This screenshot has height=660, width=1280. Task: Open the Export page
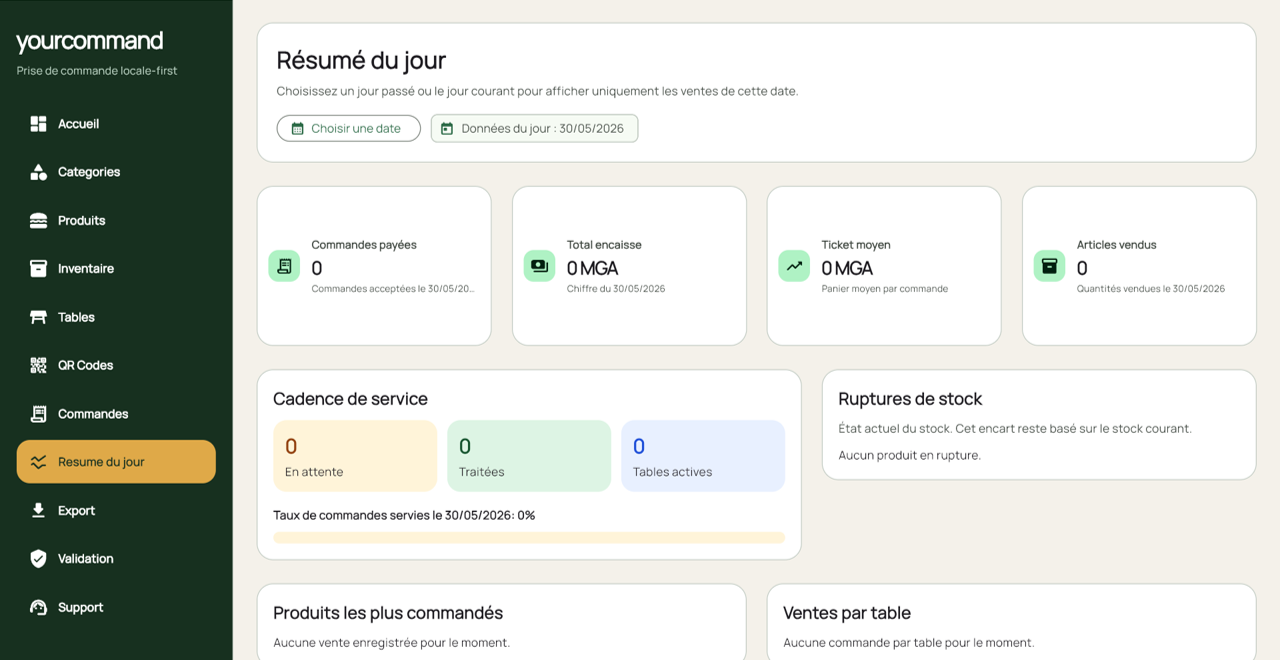point(116,510)
